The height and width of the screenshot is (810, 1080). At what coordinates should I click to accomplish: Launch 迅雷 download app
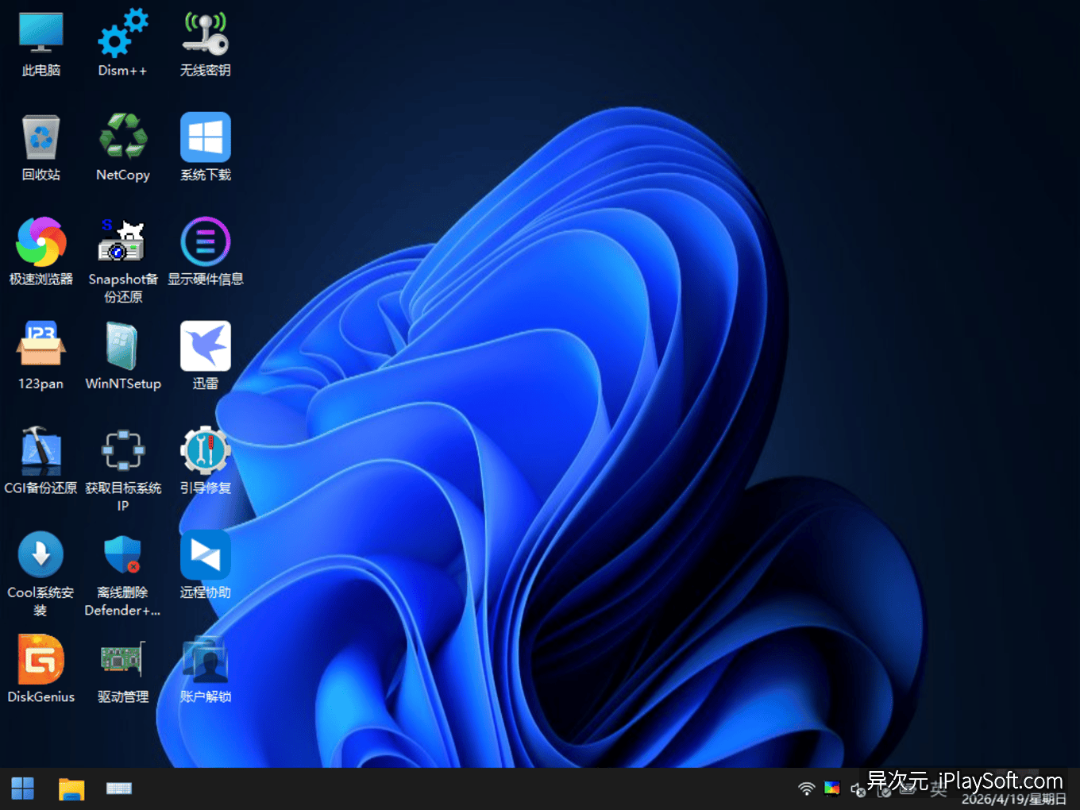click(x=205, y=356)
